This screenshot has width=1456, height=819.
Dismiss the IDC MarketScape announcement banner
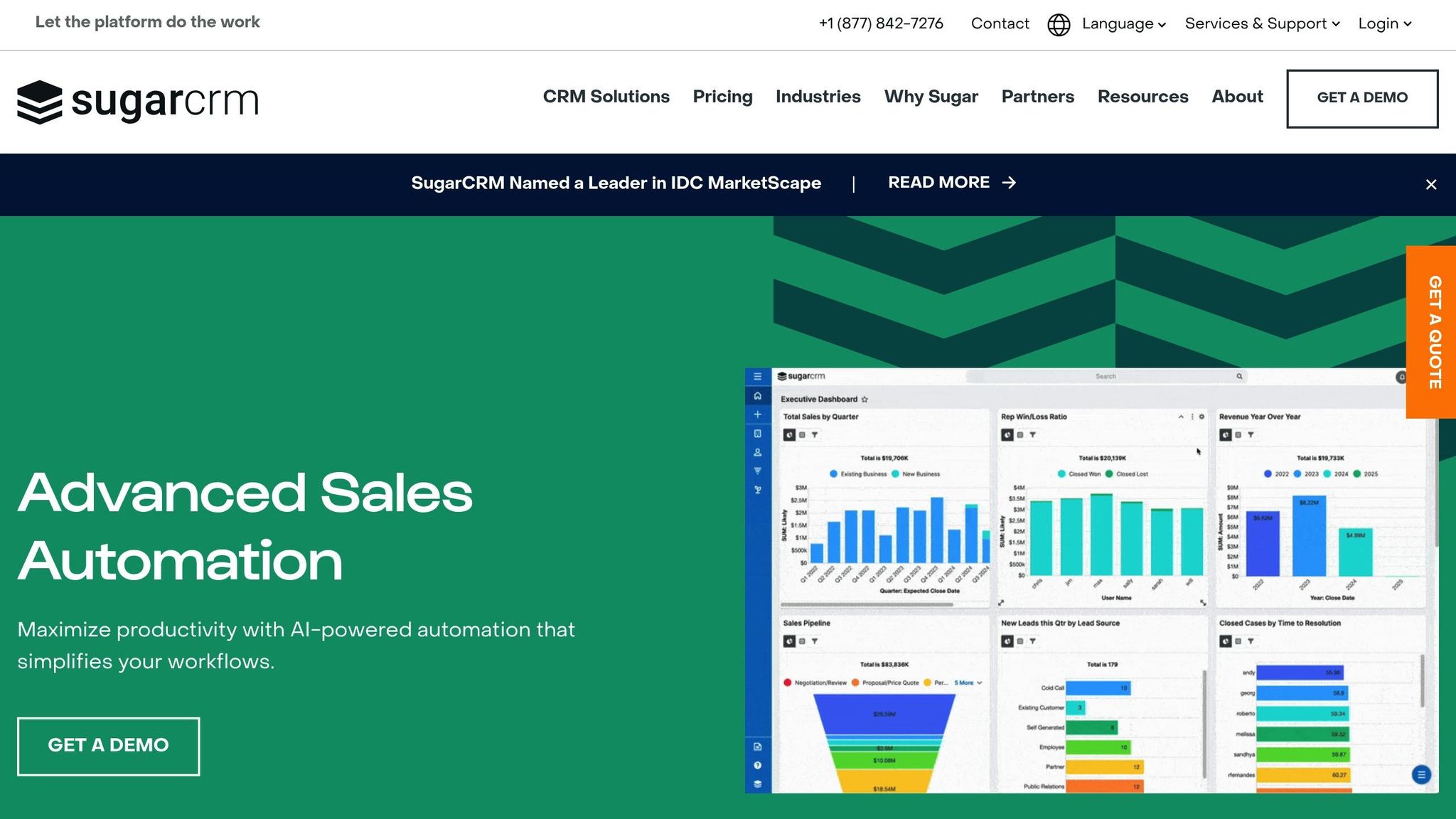pyautogui.click(x=1431, y=185)
